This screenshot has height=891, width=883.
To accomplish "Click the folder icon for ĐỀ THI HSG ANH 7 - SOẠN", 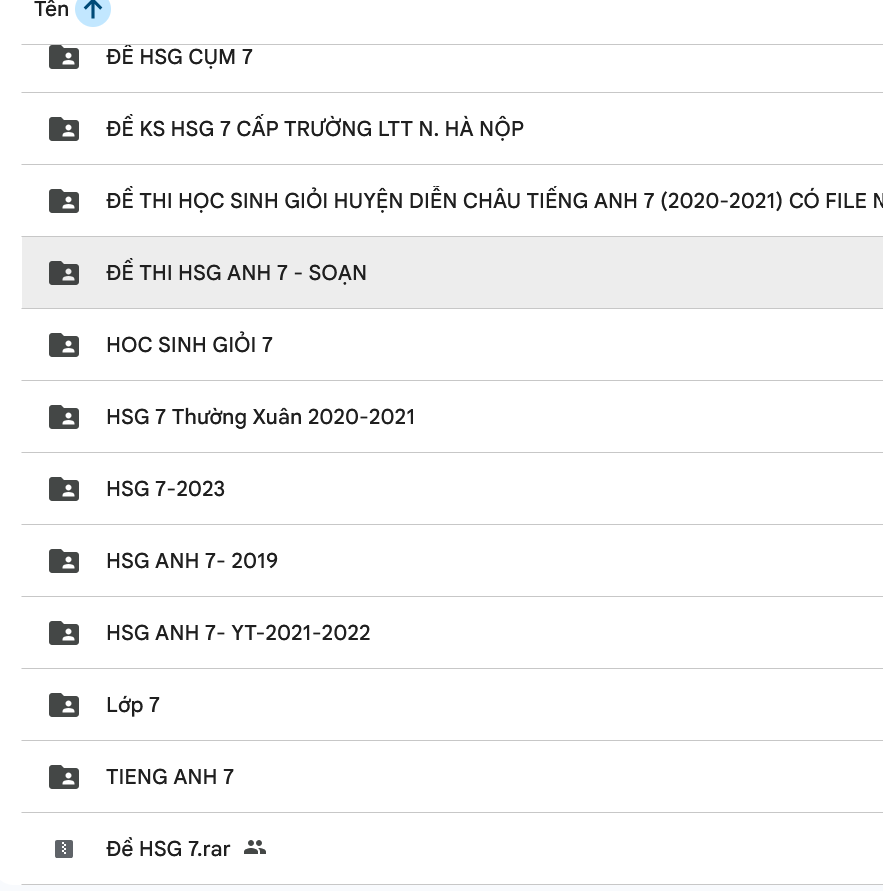I will click(64, 273).
